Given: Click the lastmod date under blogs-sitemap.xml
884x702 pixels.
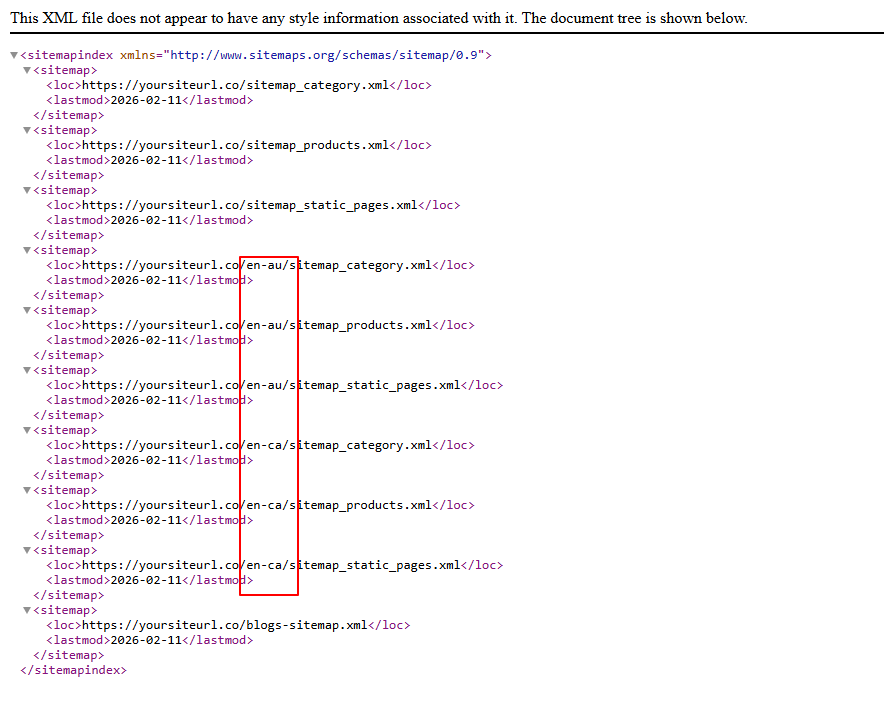Looking at the screenshot, I should coord(145,640).
